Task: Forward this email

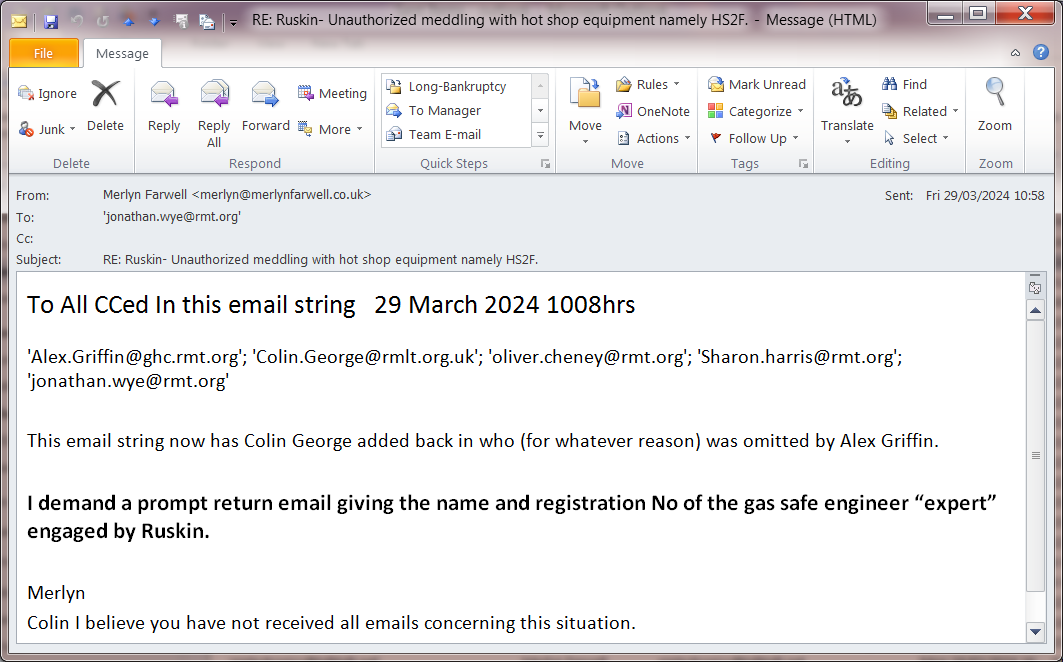Action: [265, 107]
